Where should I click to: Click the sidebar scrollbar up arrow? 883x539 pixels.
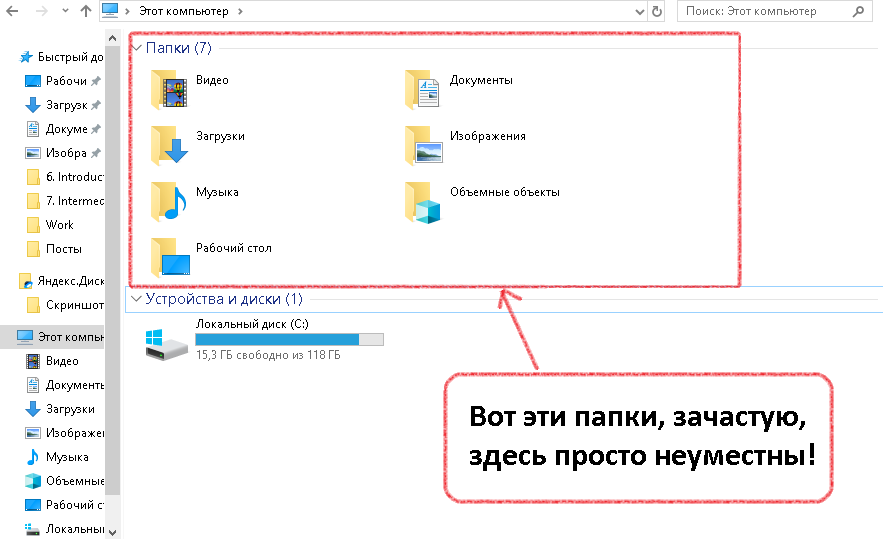pyautogui.click(x=112, y=38)
